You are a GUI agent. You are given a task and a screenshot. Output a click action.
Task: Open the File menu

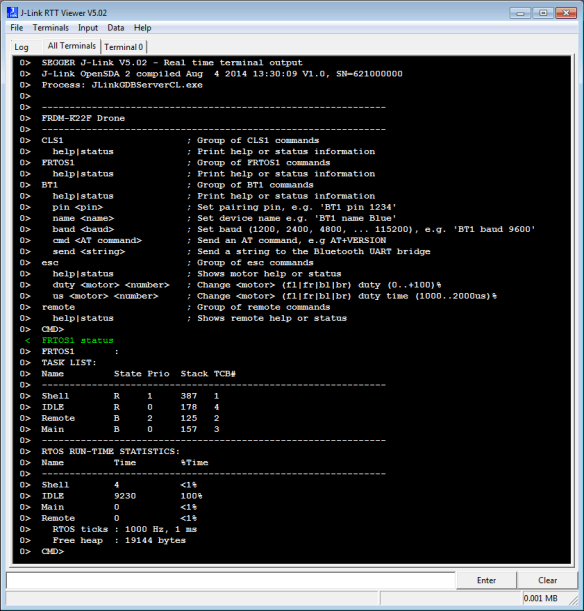click(x=16, y=28)
